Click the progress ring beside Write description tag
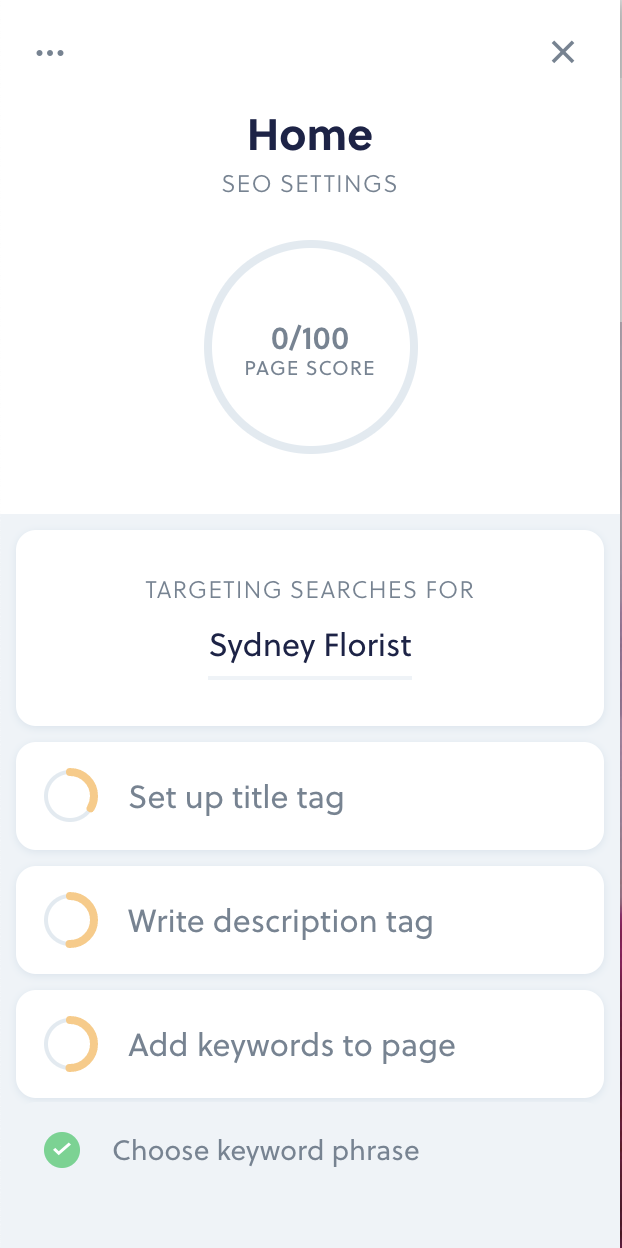Screen dimensions: 622x1248 (x=71, y=920)
